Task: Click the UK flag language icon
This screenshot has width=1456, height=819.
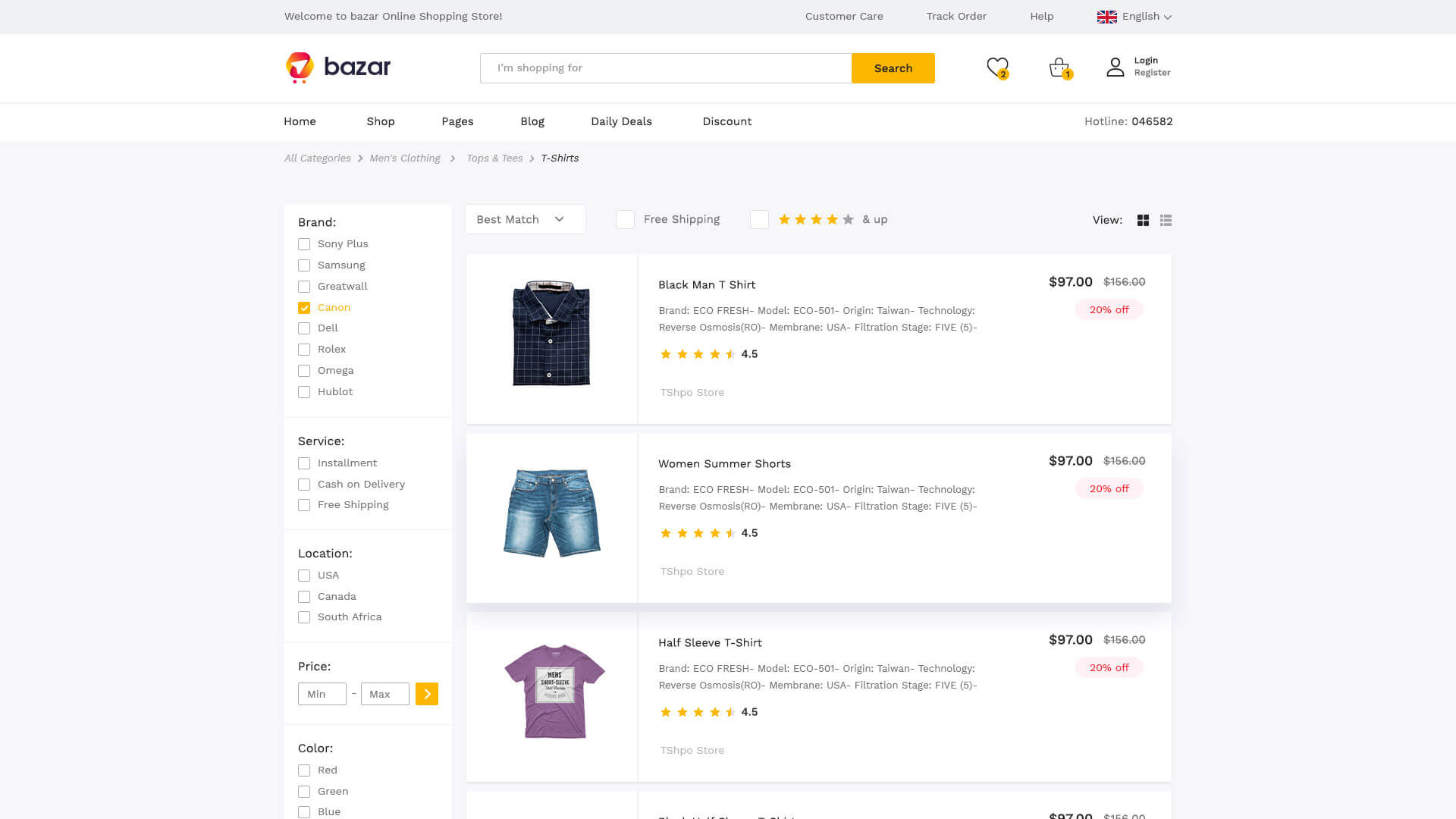Action: click(x=1106, y=17)
